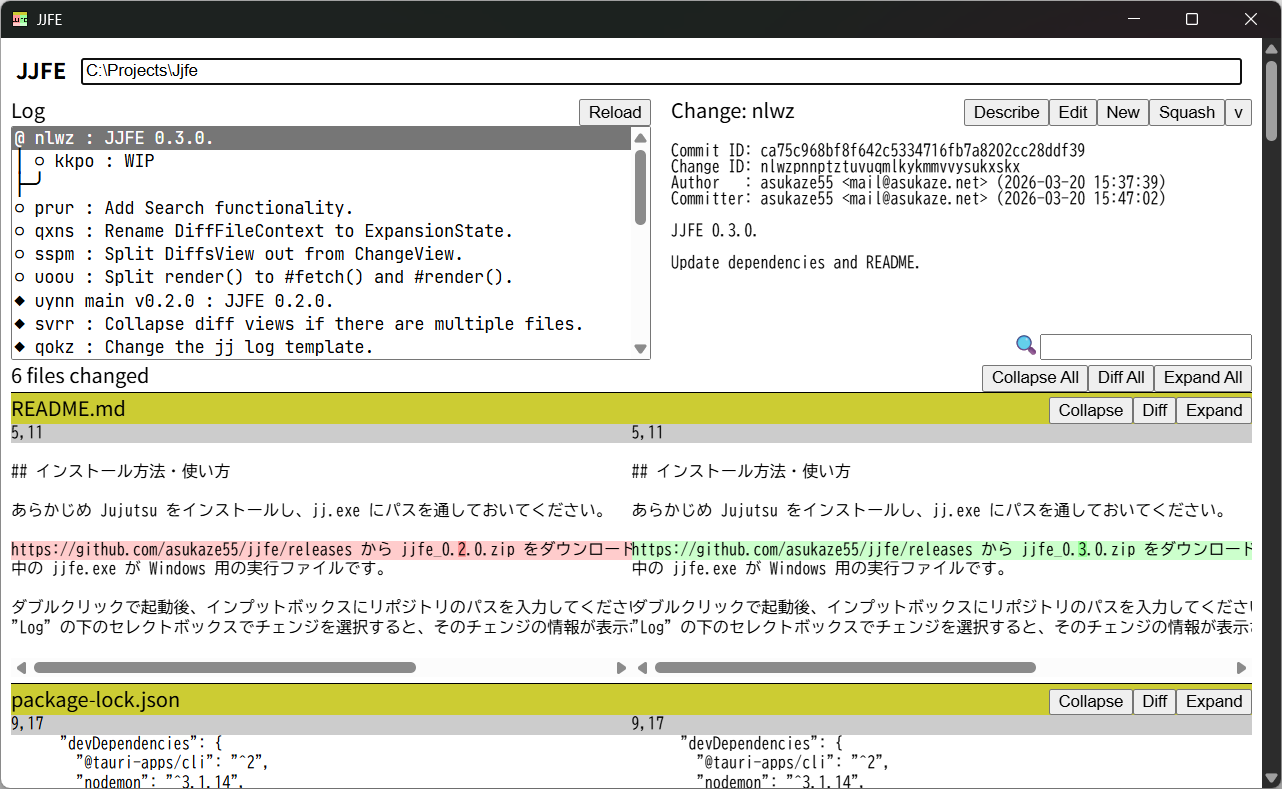Image resolution: width=1282 pixels, height=789 pixels.
Task: Reload the log list
Action: pos(615,112)
